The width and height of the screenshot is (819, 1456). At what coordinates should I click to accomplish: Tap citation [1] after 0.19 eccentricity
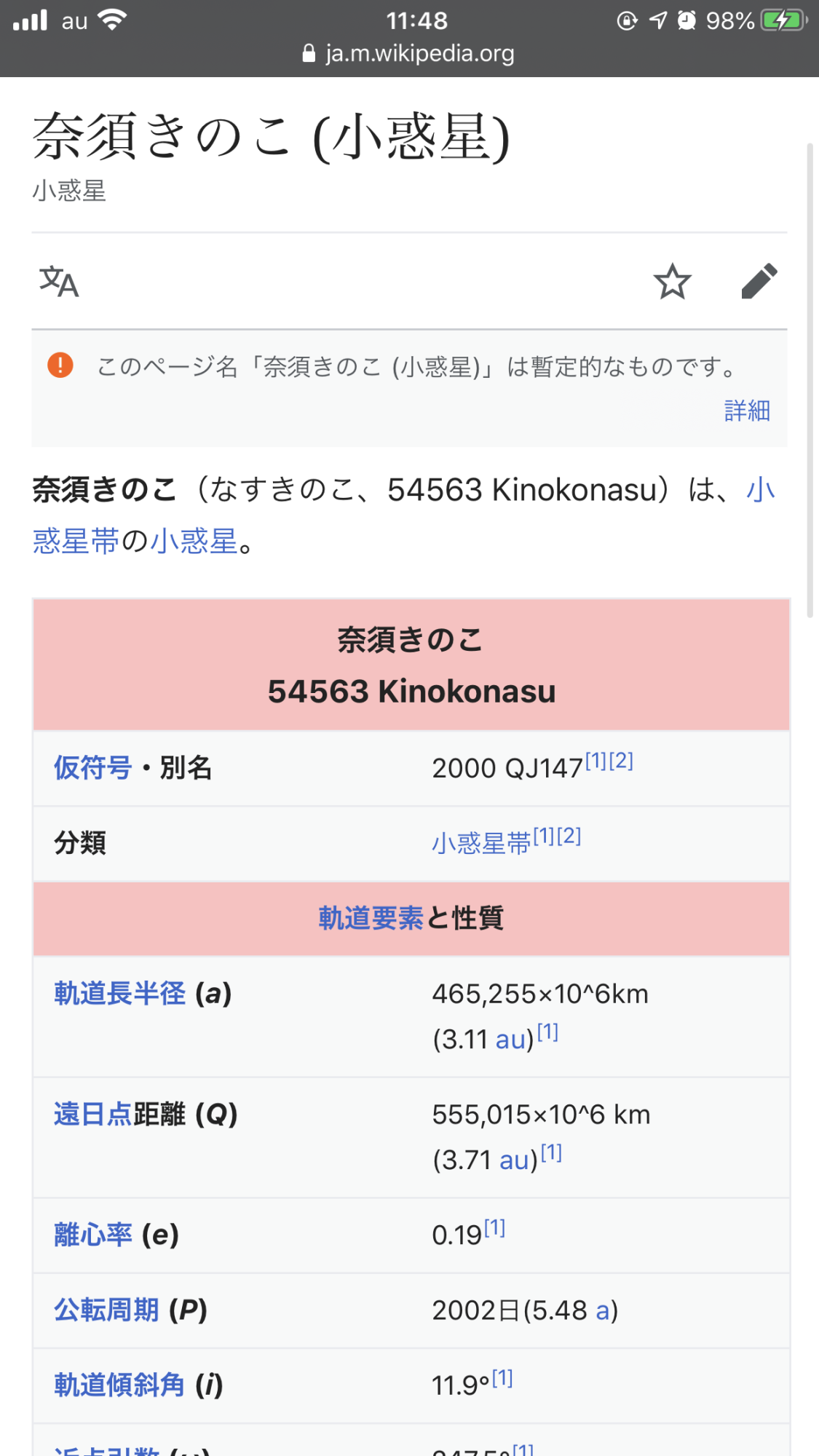pyautogui.click(x=495, y=1228)
